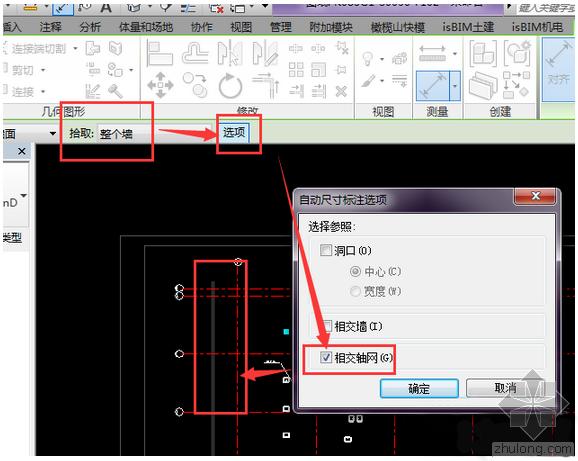Click the Displace Elements icon in 视图 panel
Viewport: 578px width, 461px height.
pyautogui.click(x=399, y=59)
